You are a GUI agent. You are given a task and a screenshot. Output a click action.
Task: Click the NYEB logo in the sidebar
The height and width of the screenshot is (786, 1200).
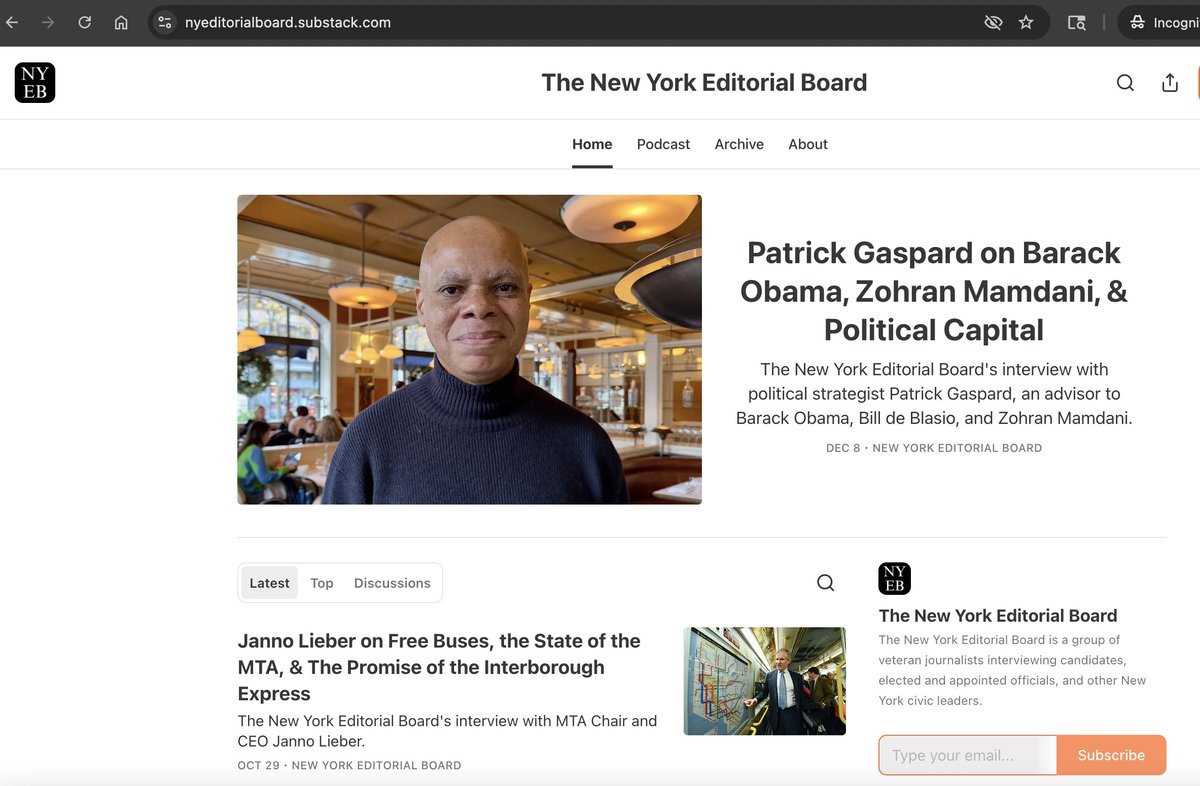click(894, 579)
